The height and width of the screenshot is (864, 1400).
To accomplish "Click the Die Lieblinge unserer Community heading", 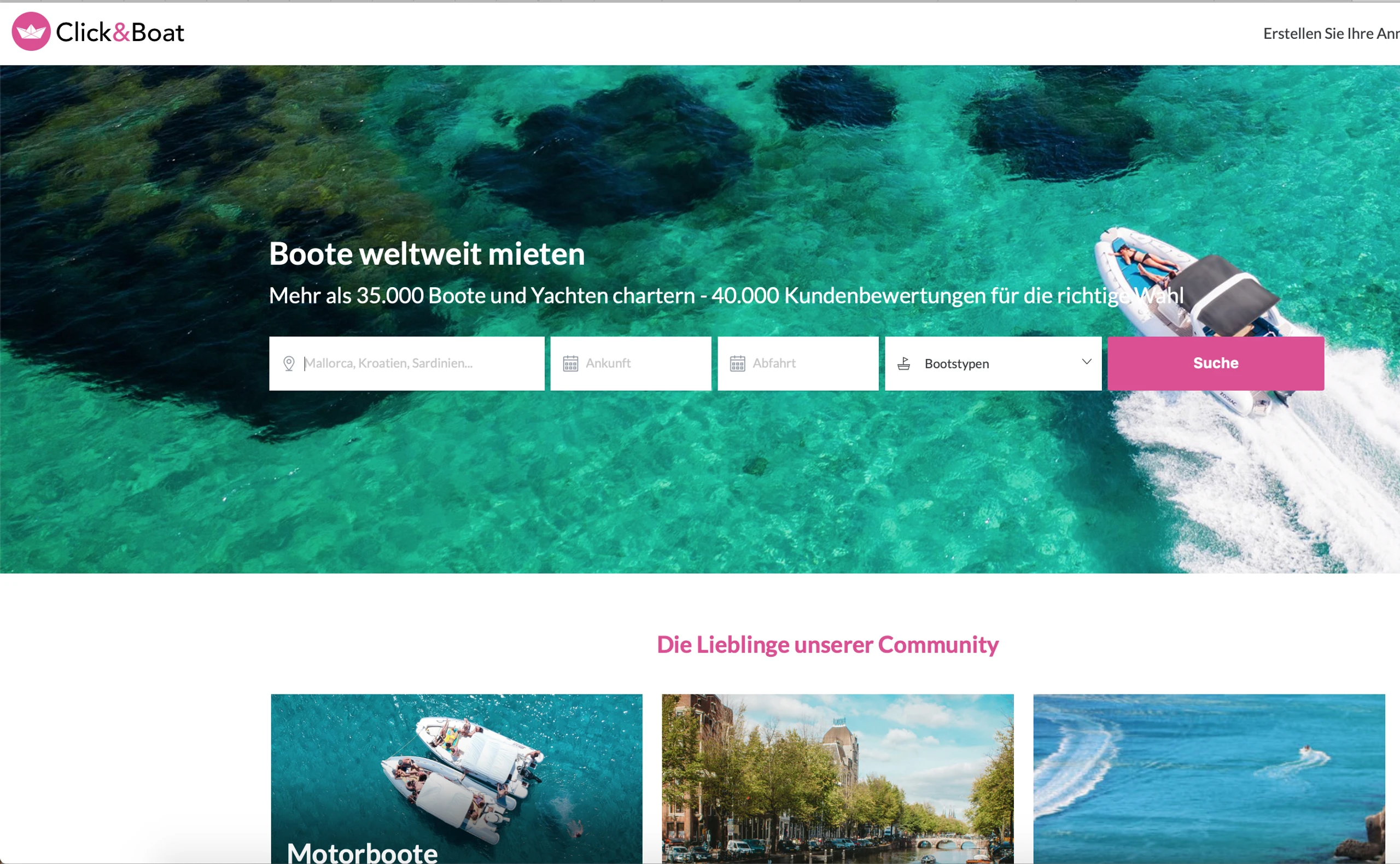I will tap(827, 645).
